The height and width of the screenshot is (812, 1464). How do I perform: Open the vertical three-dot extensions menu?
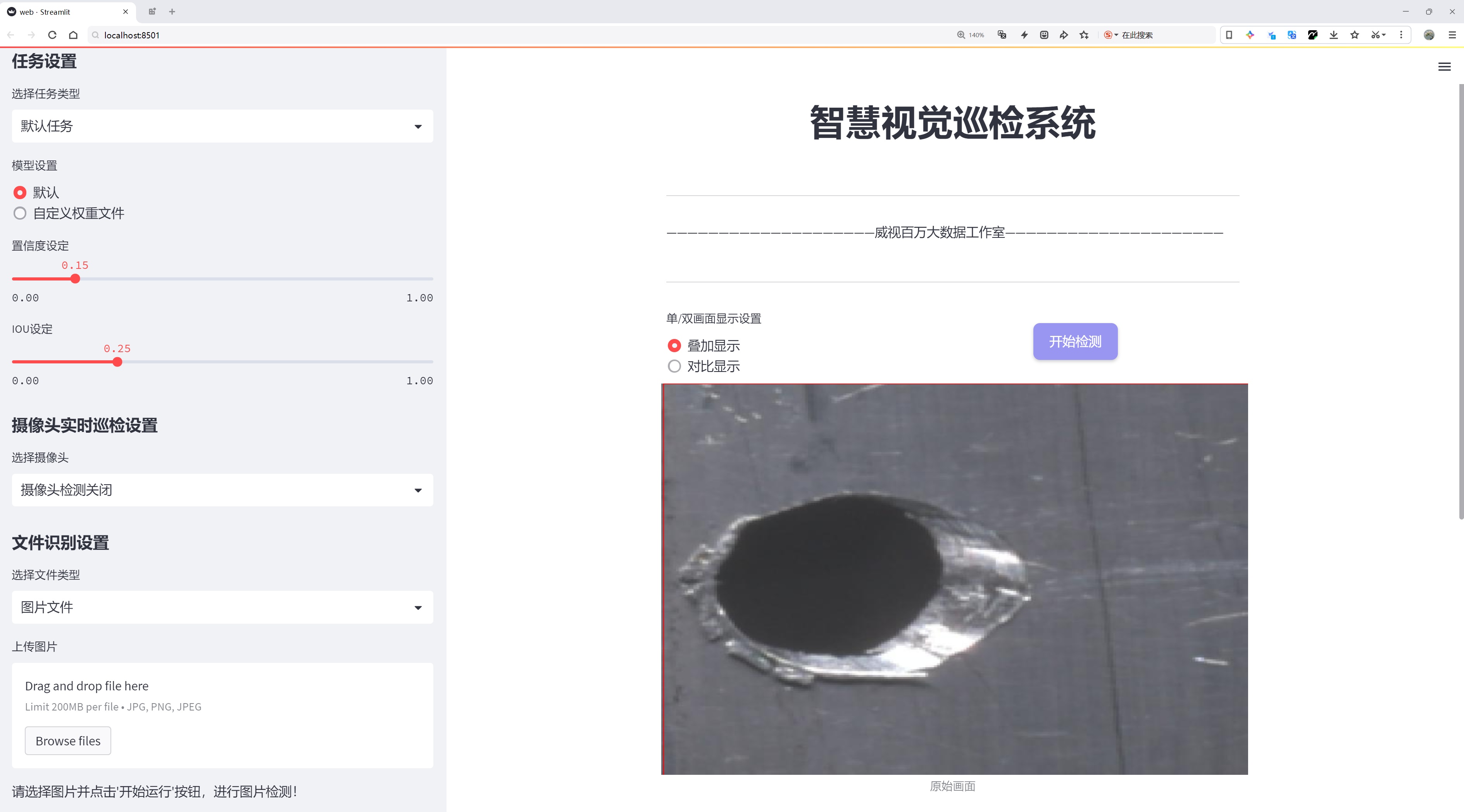coord(1401,34)
